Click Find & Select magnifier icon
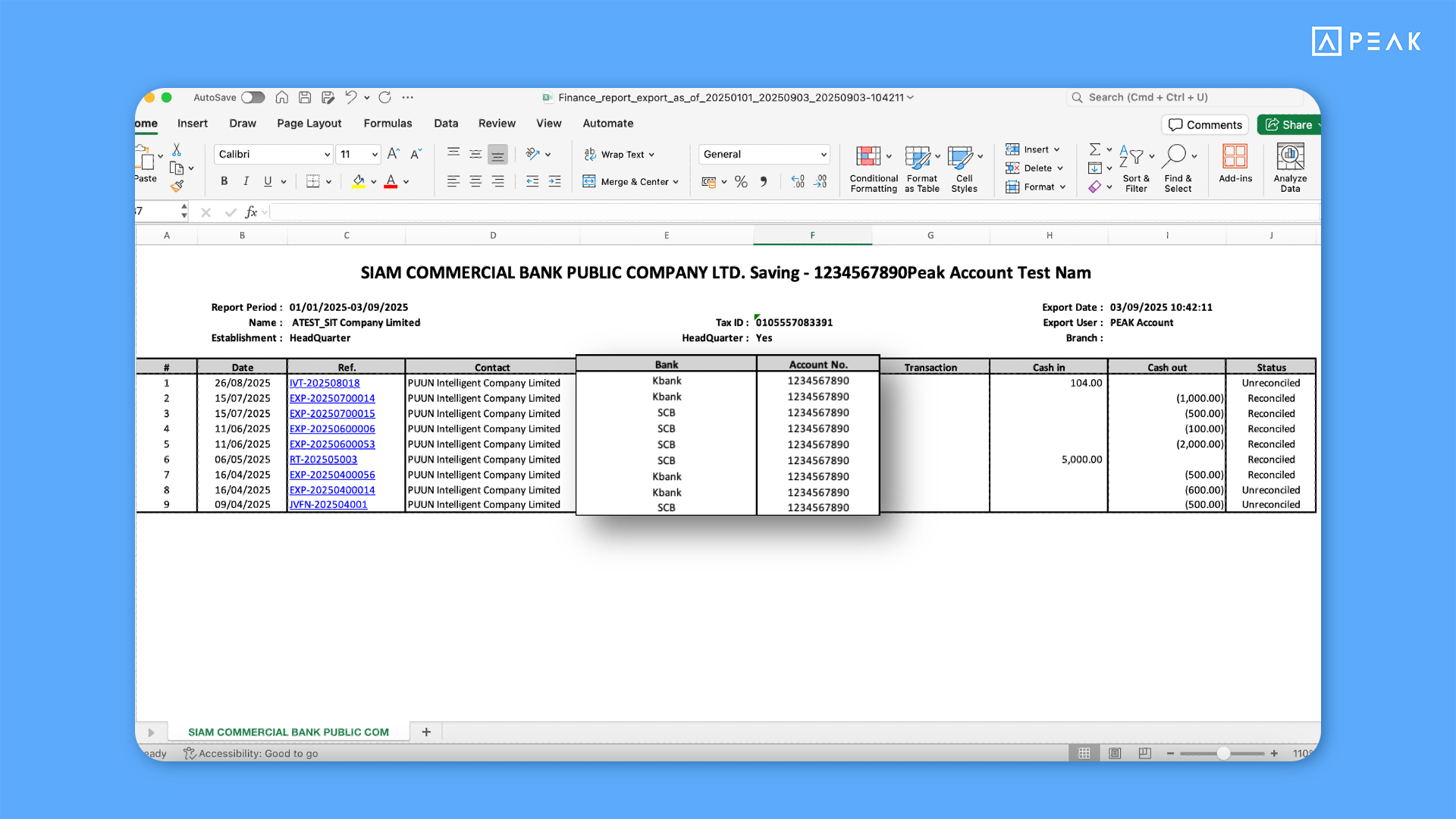The height and width of the screenshot is (819, 1456). [x=1175, y=155]
